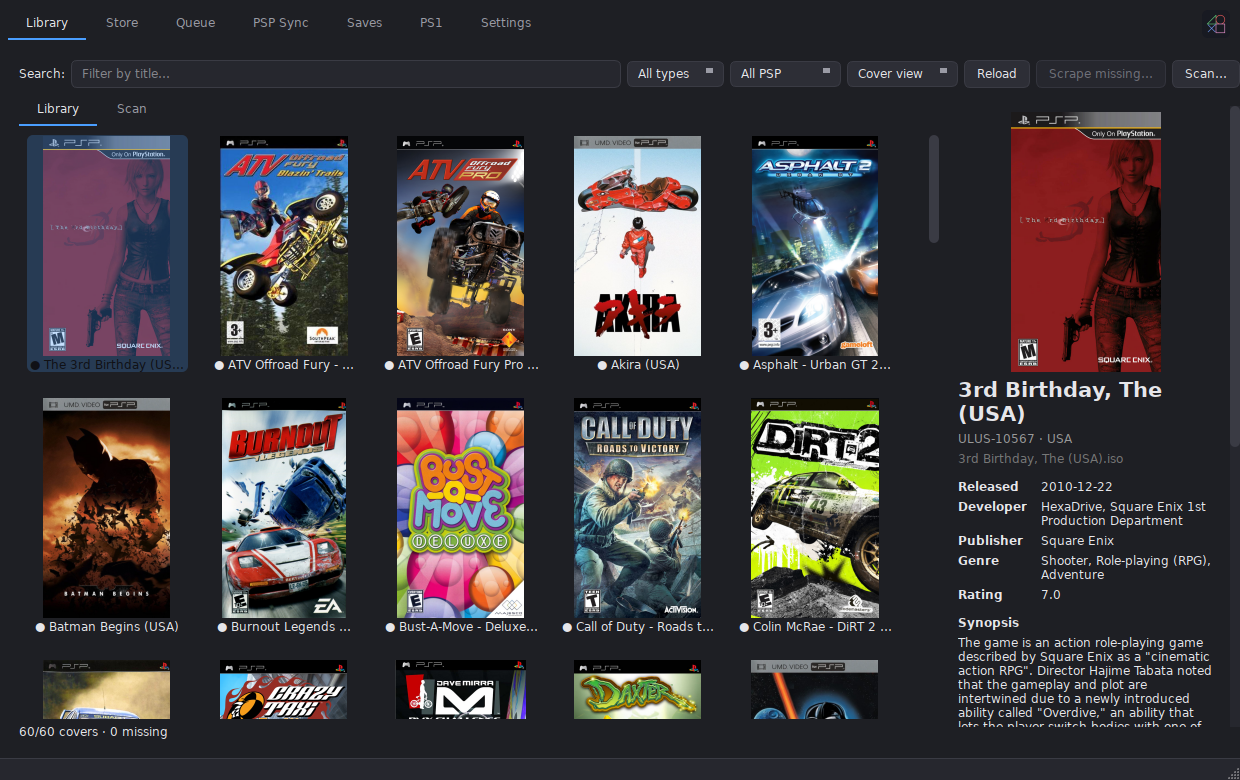Select the Library sub-tab
Image resolution: width=1240 pixels, height=780 pixels.
coord(58,108)
